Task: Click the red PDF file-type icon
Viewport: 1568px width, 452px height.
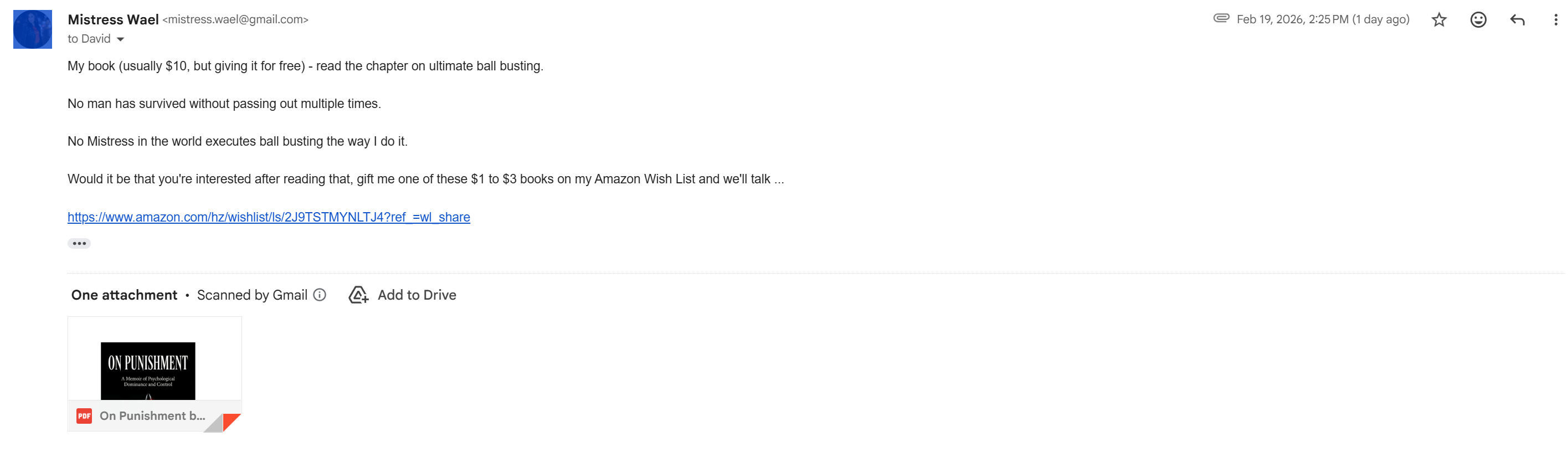Action: tap(84, 416)
